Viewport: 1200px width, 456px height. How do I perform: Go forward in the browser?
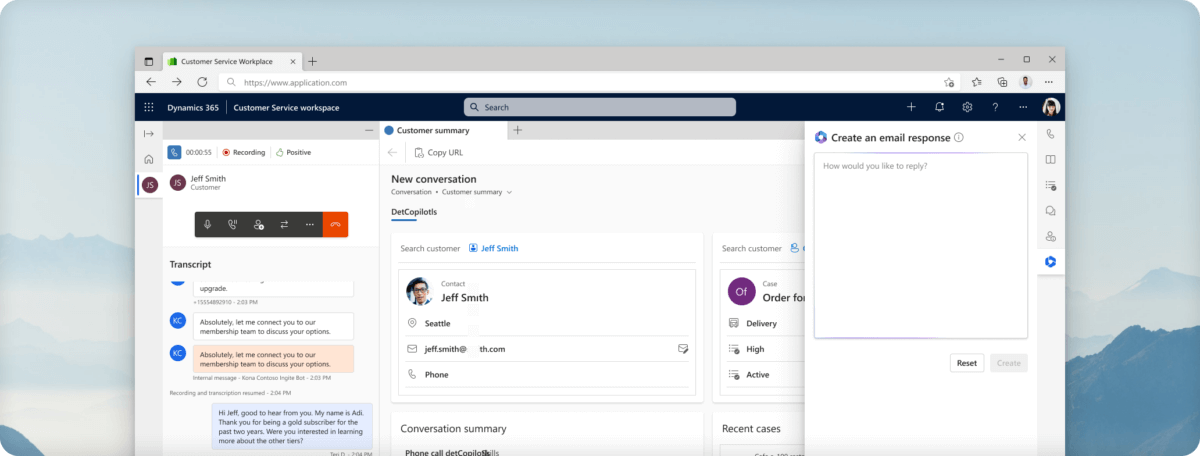point(177,82)
